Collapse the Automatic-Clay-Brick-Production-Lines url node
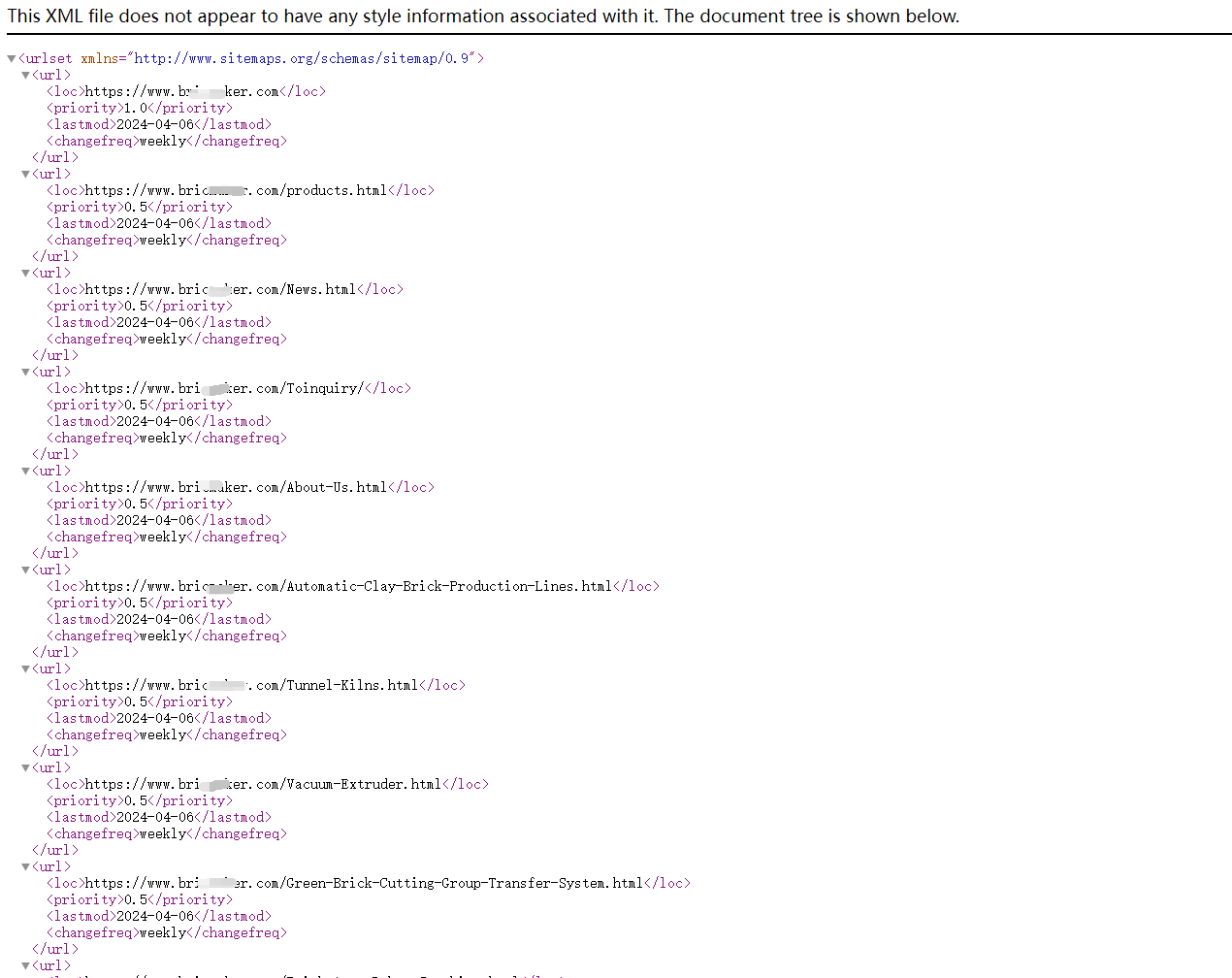1232x978 pixels. [x=26, y=570]
